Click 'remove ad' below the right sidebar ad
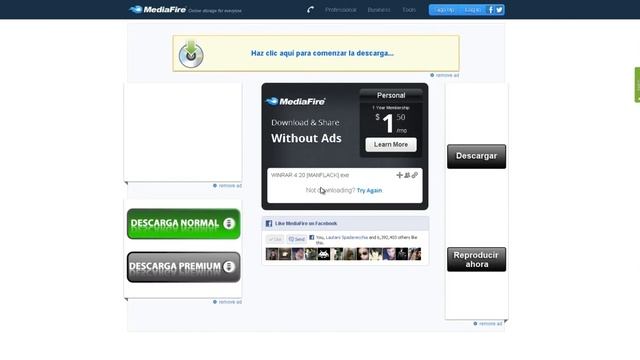The width and height of the screenshot is (640, 360). click(x=488, y=324)
